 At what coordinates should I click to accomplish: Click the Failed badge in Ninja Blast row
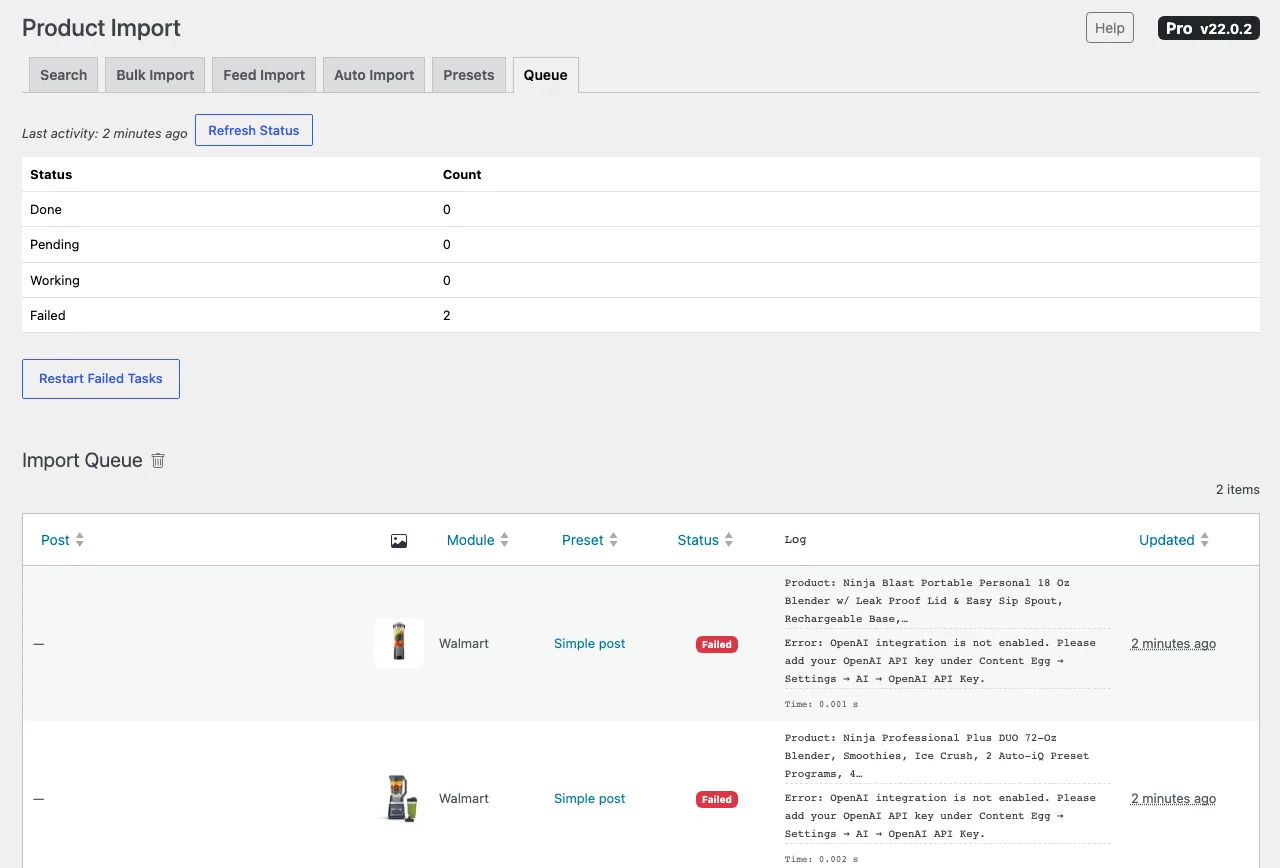point(717,645)
